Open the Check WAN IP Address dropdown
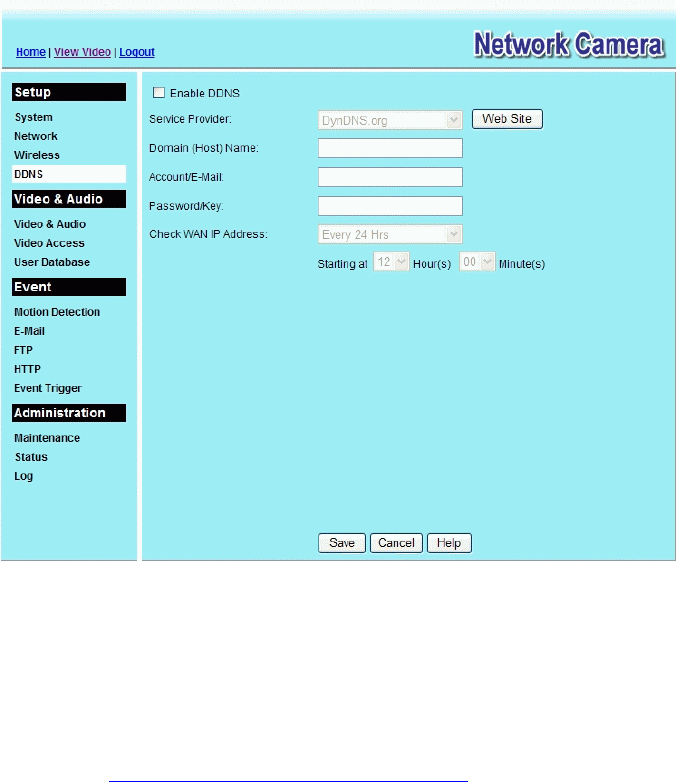The image size is (676, 782). (x=390, y=234)
